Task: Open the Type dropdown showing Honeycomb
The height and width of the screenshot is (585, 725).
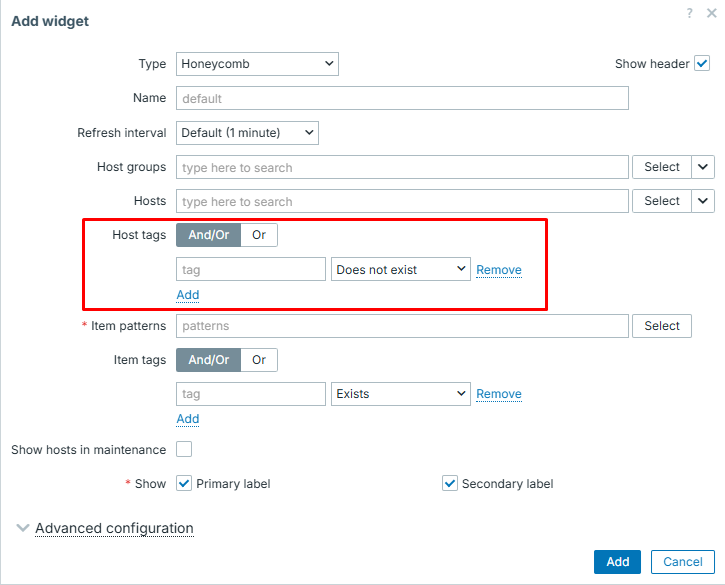Action: (x=257, y=64)
